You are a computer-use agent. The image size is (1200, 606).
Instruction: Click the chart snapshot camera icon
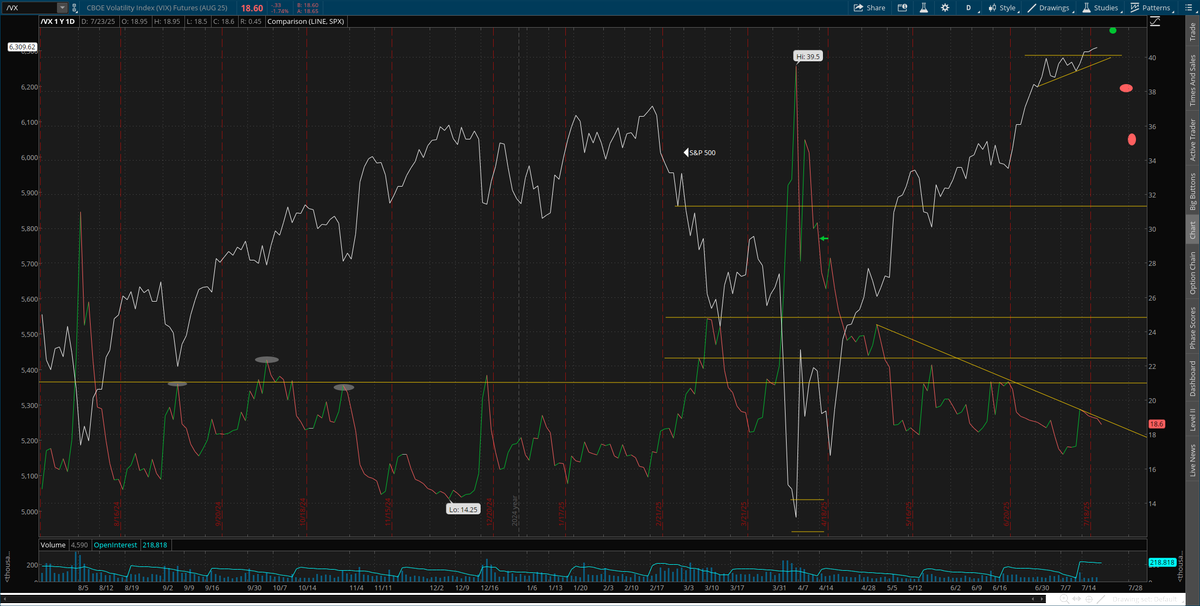(x=901, y=8)
